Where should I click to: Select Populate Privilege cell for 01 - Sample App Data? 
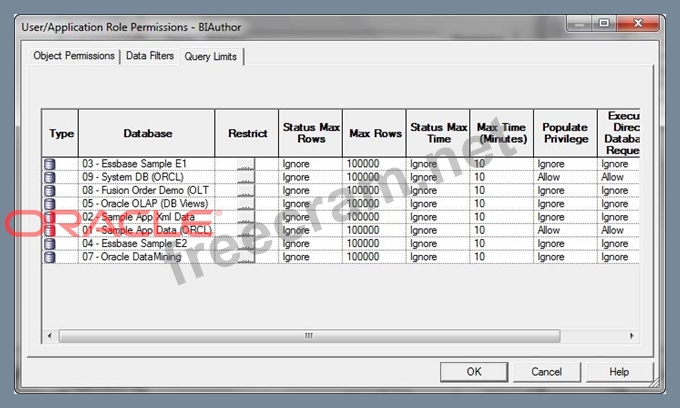coord(566,230)
